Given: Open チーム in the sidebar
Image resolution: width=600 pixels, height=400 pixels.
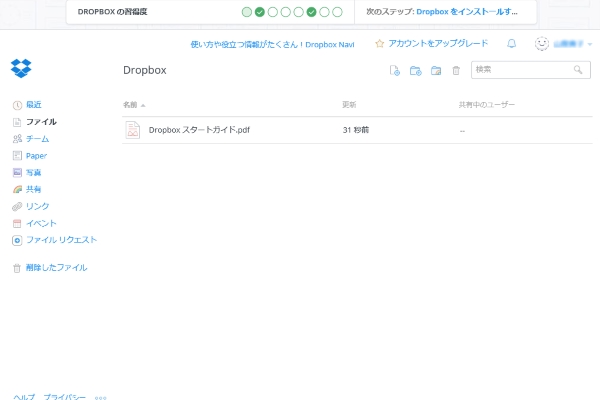Looking at the screenshot, I should 38,139.
